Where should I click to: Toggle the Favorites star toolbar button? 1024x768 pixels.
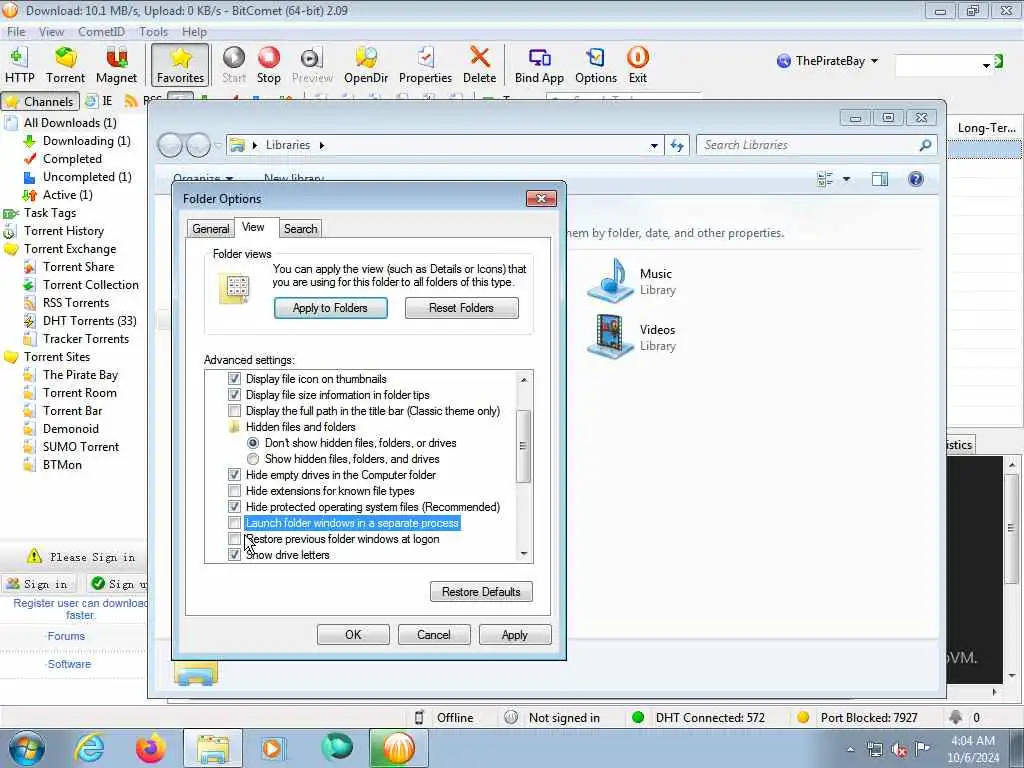coord(180,65)
